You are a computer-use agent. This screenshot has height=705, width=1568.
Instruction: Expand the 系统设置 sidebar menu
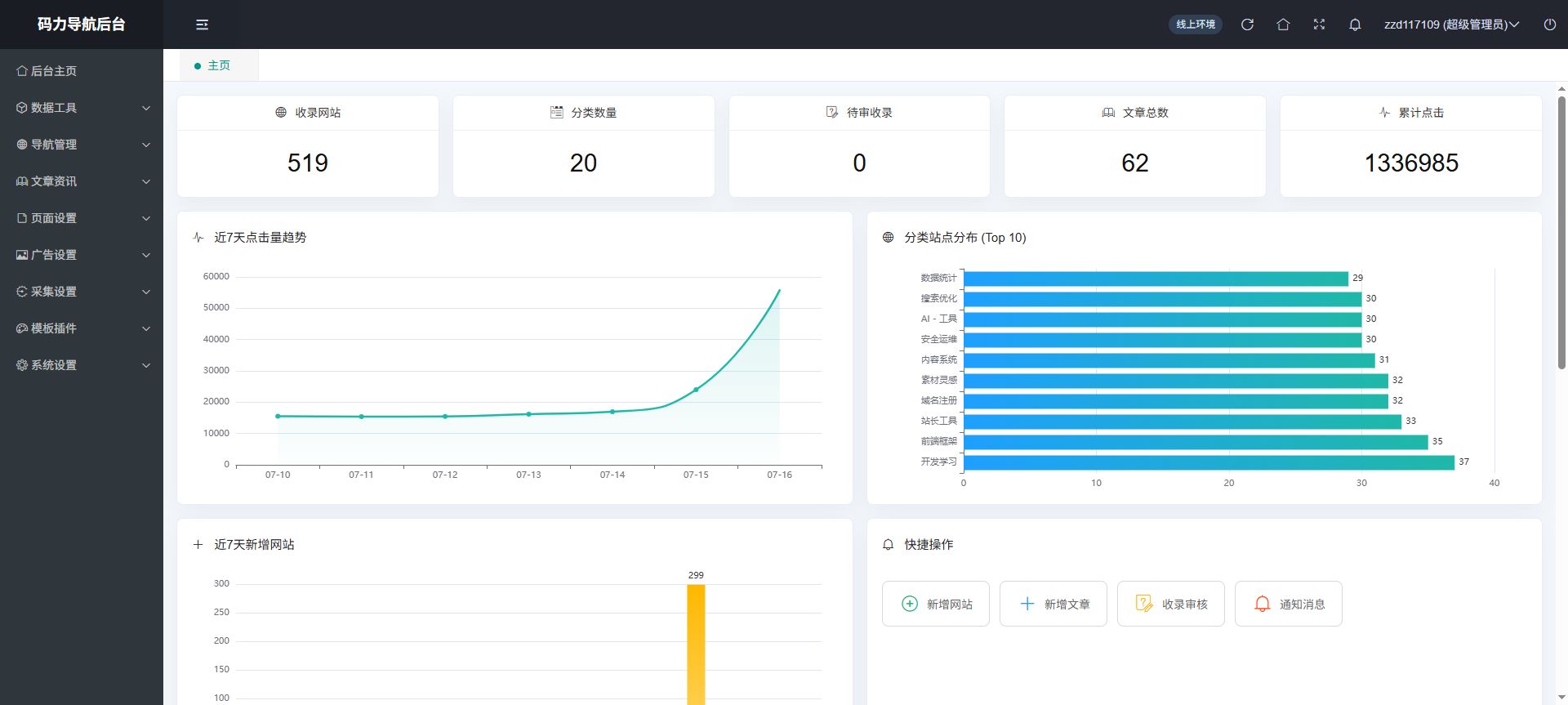[x=82, y=365]
